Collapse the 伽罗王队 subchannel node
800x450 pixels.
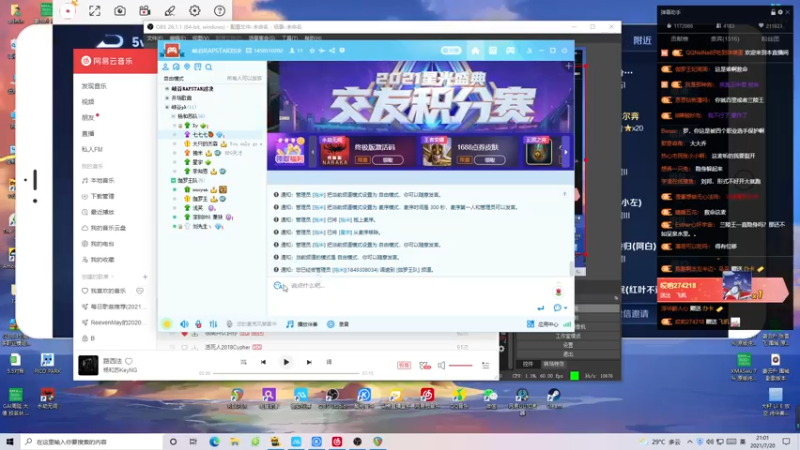(173, 181)
